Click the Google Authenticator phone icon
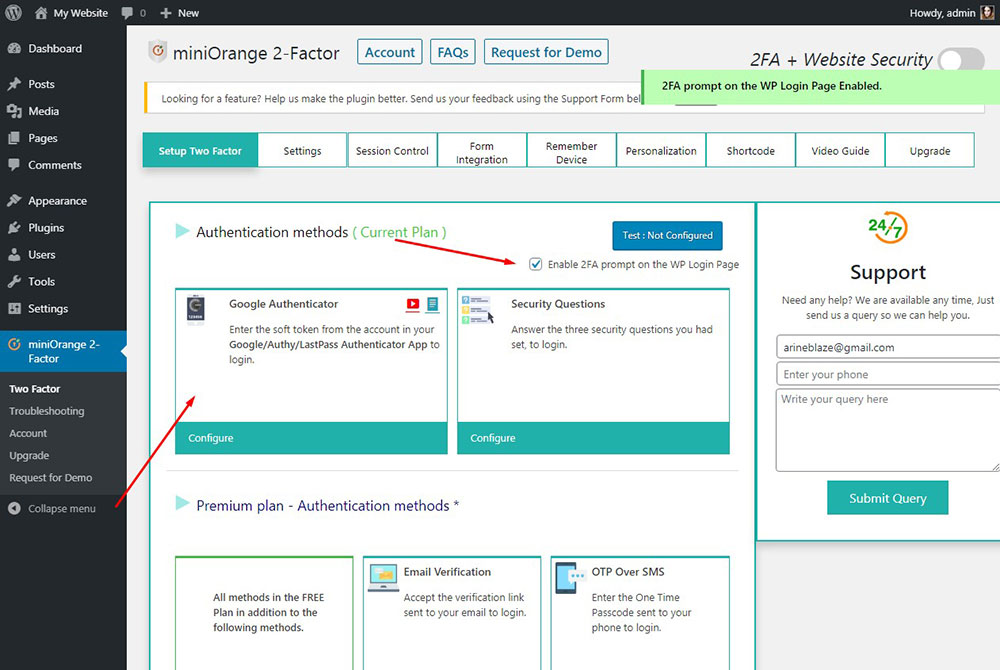This screenshot has width=1000, height=670. pyautogui.click(x=195, y=310)
